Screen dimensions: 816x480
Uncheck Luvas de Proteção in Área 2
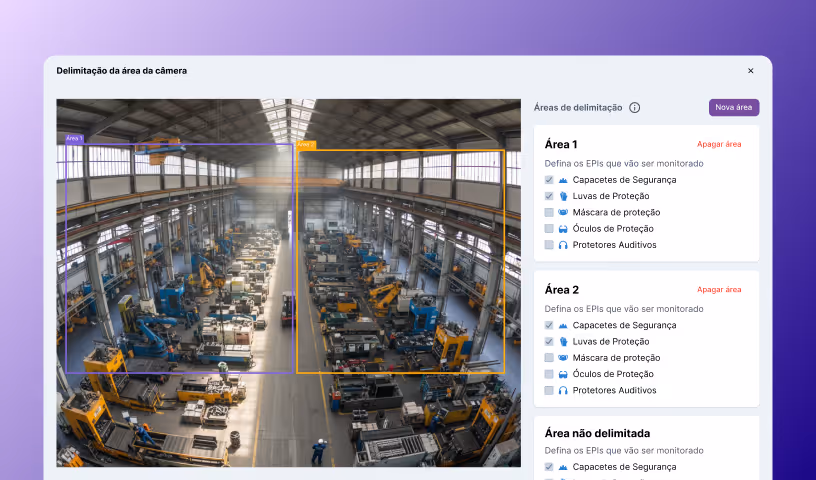point(549,342)
